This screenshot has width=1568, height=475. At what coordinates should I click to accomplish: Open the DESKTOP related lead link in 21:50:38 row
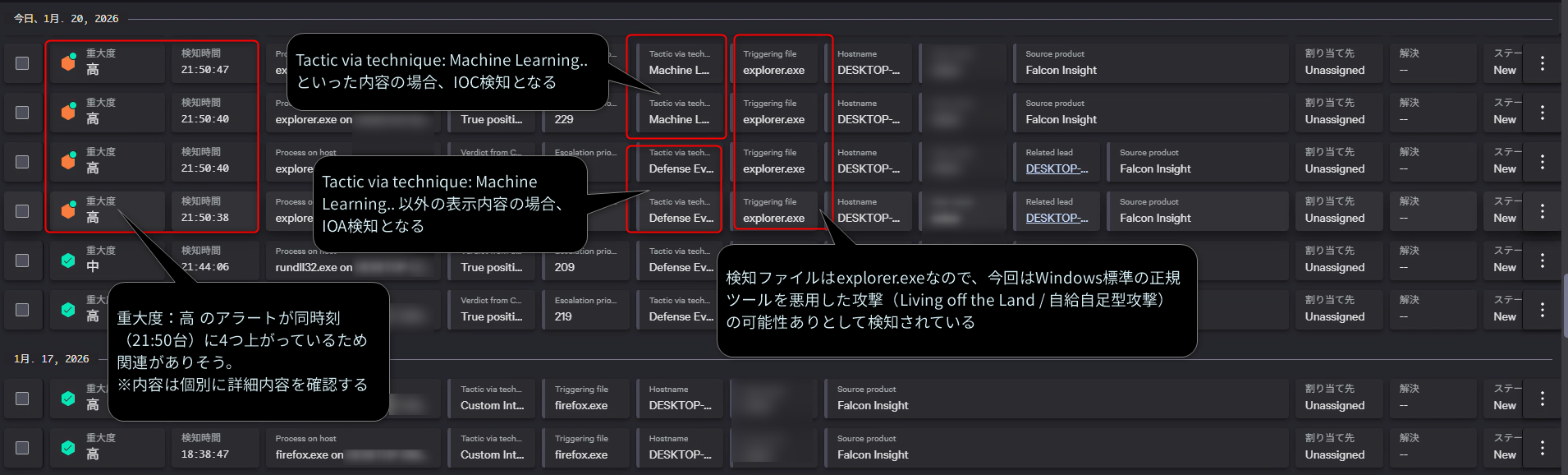(1056, 218)
